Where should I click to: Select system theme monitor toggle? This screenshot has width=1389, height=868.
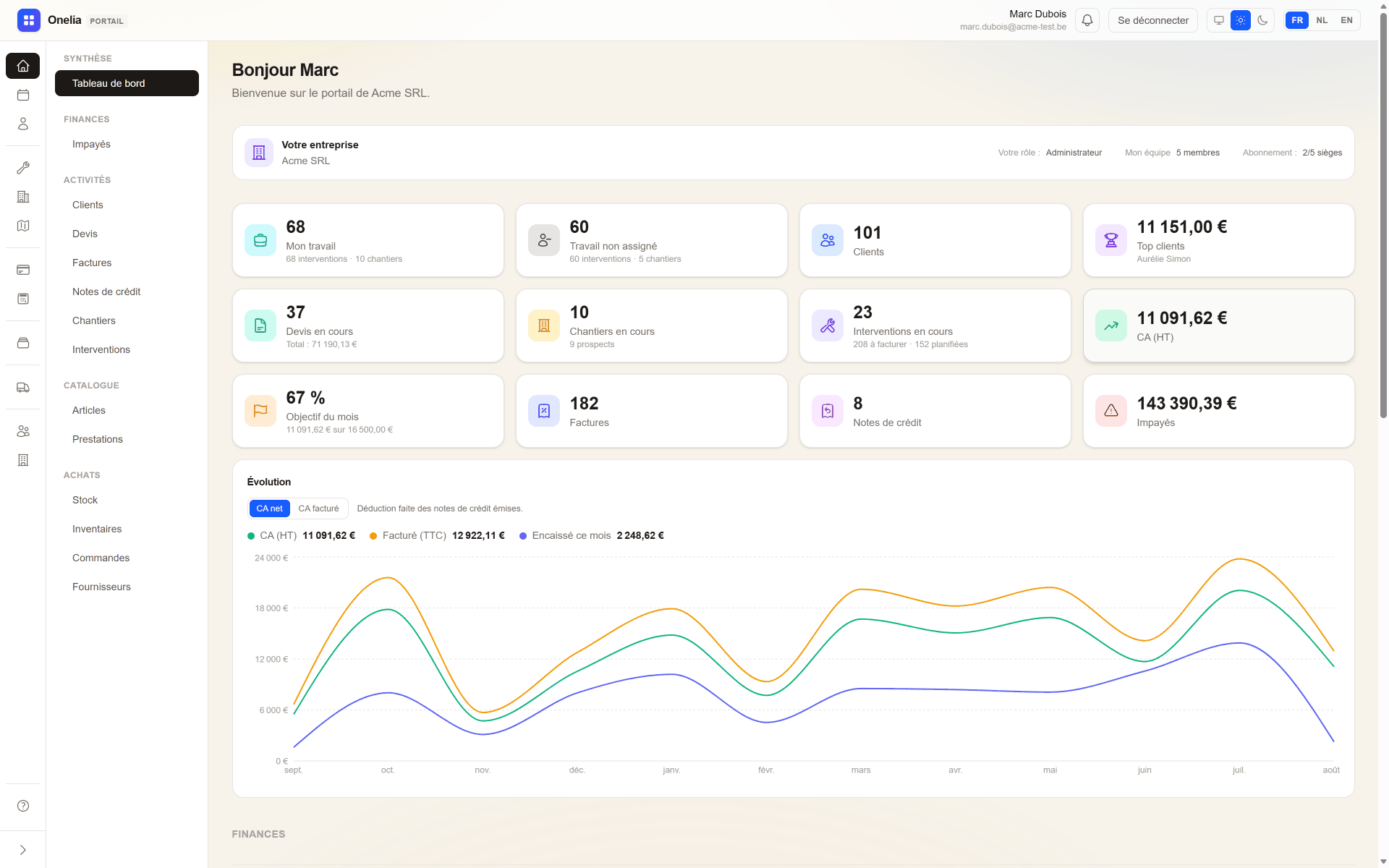point(1219,20)
